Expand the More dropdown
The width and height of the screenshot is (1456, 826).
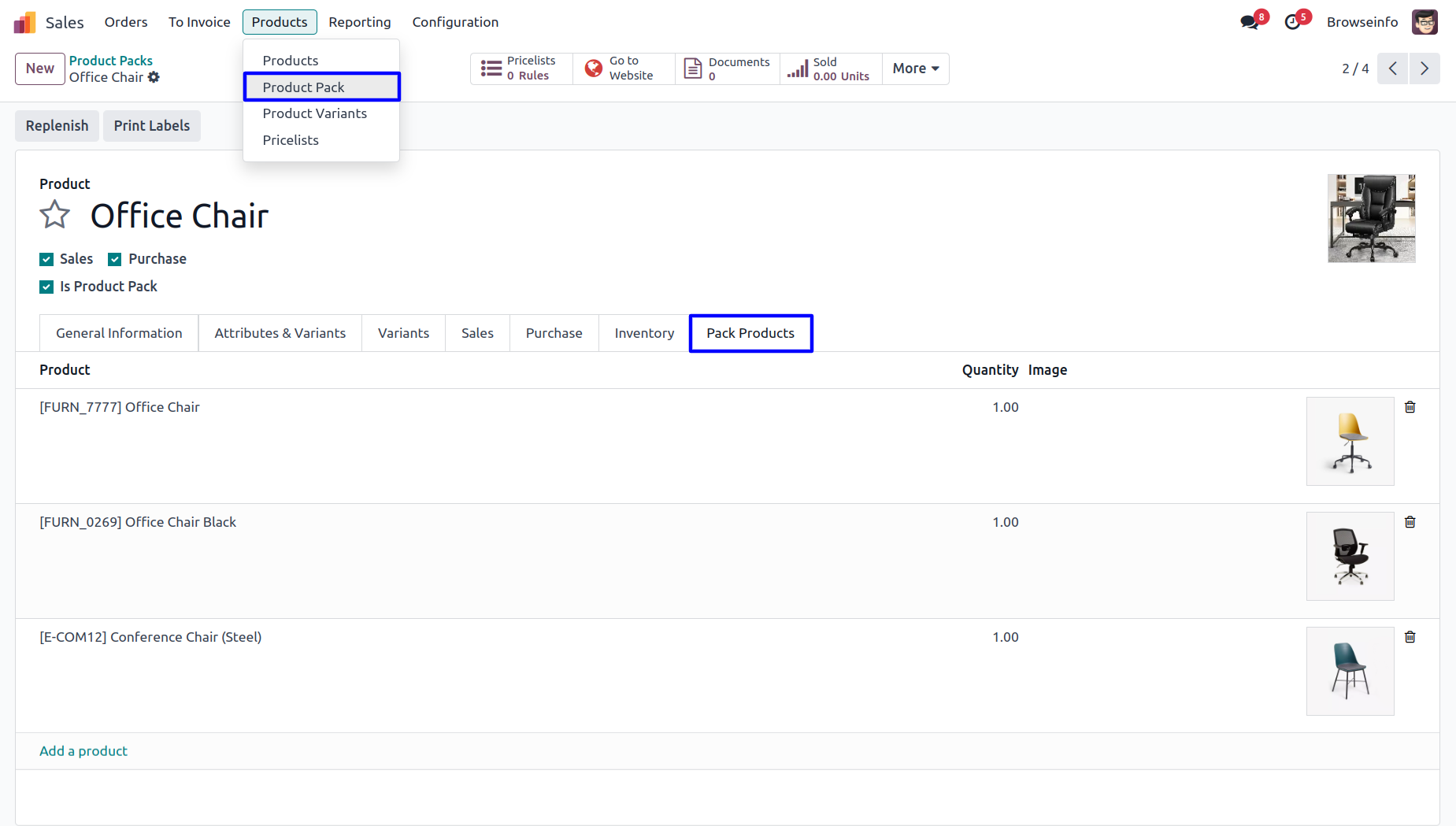pyautogui.click(x=915, y=69)
